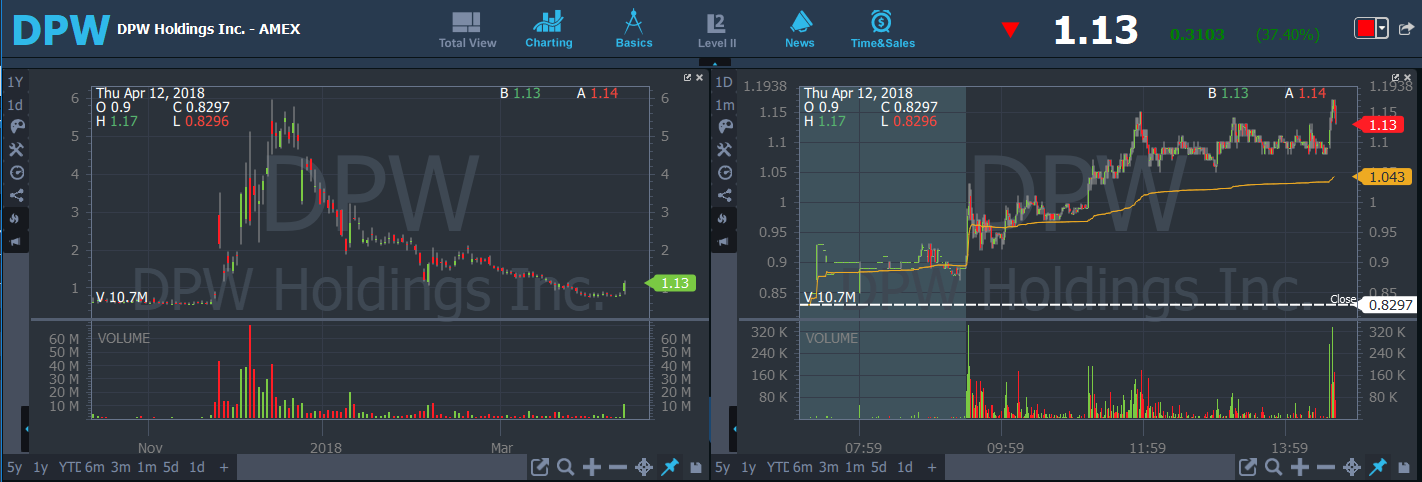Click the magnifier search icon on left chart

[x=565, y=467]
